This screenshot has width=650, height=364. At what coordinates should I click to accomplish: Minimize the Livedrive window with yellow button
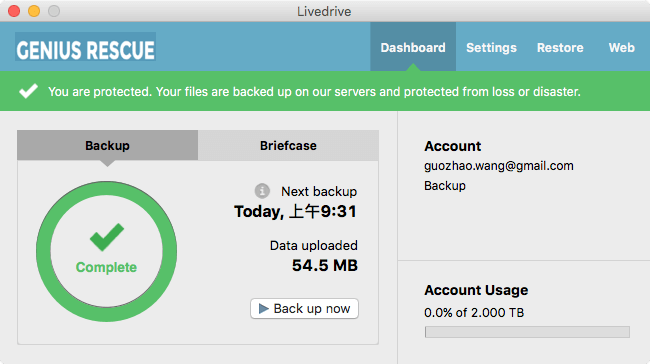click(34, 11)
